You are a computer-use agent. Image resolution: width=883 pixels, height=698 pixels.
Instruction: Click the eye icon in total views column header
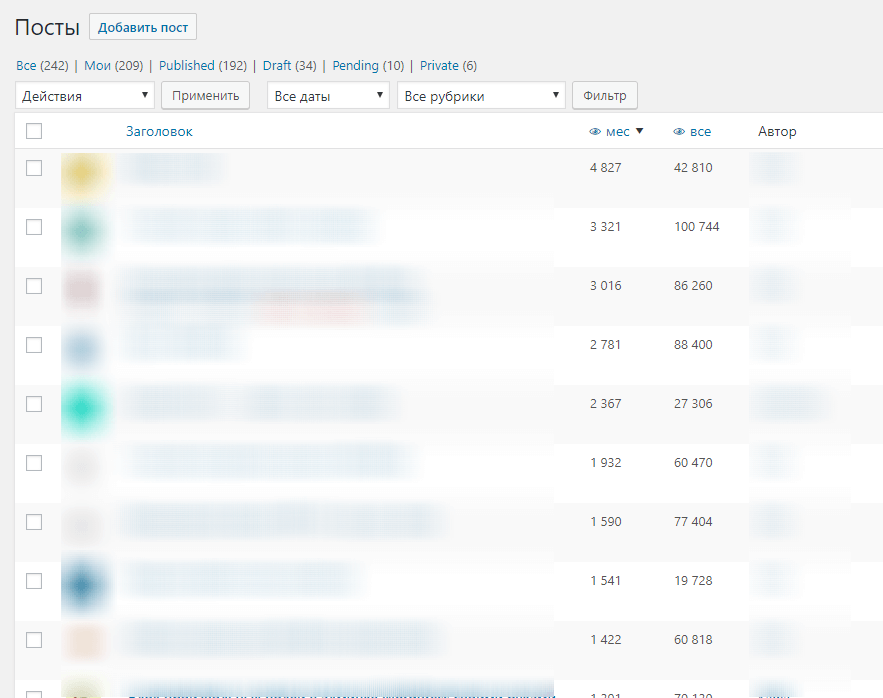point(679,132)
